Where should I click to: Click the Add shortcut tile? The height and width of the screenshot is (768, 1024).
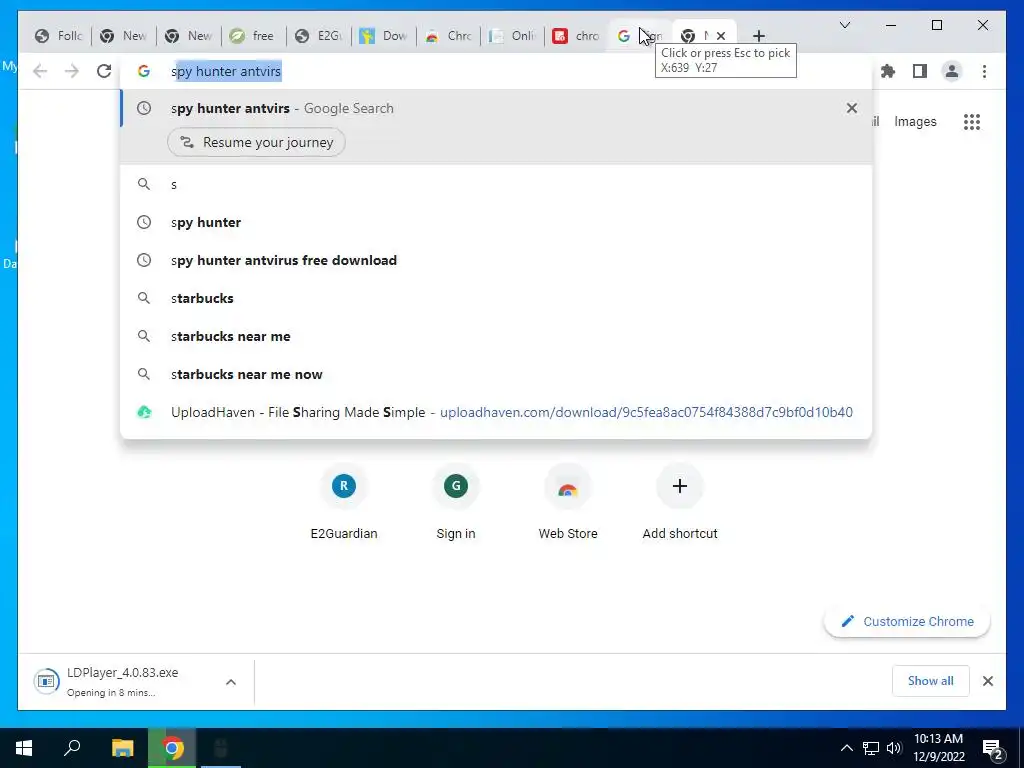coord(680,502)
